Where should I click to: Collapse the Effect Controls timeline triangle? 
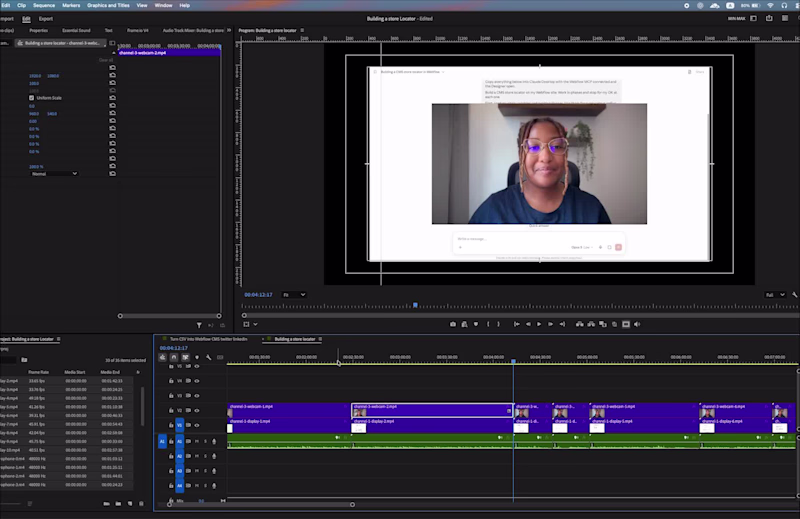pos(114,53)
